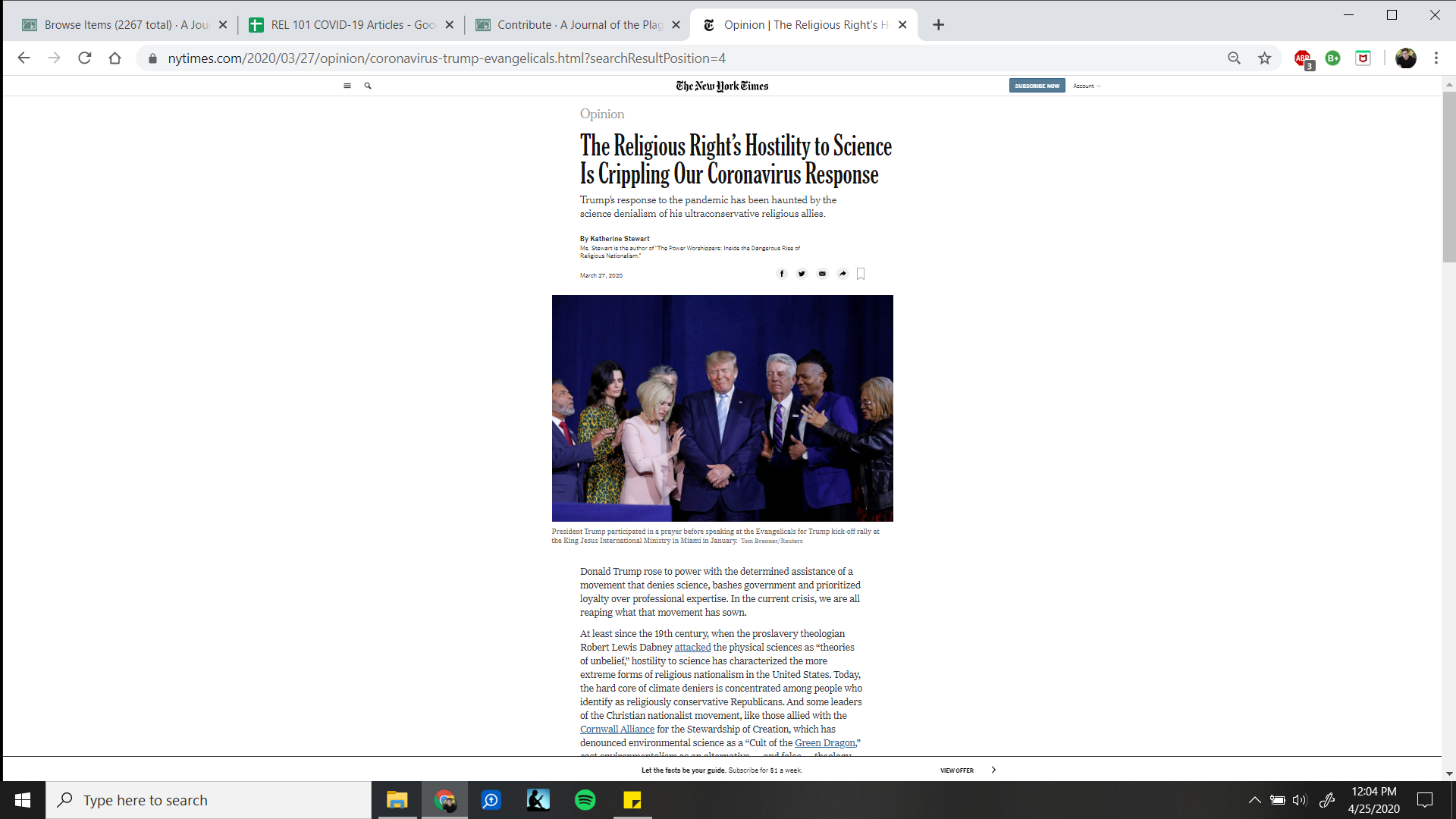The height and width of the screenshot is (819, 1456).
Task: Reload the page
Action: [85, 58]
